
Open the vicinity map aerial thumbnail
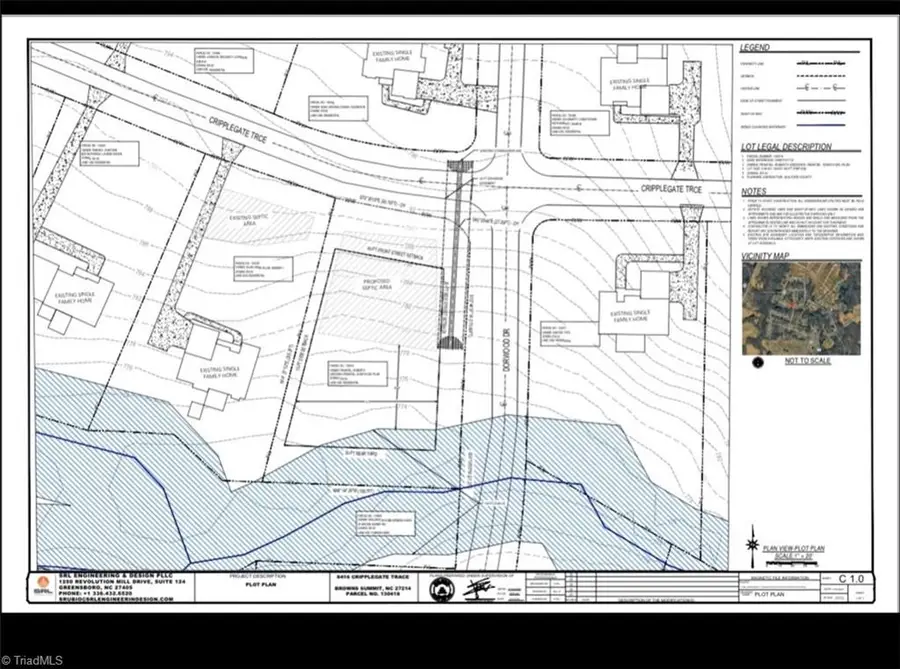coord(801,308)
